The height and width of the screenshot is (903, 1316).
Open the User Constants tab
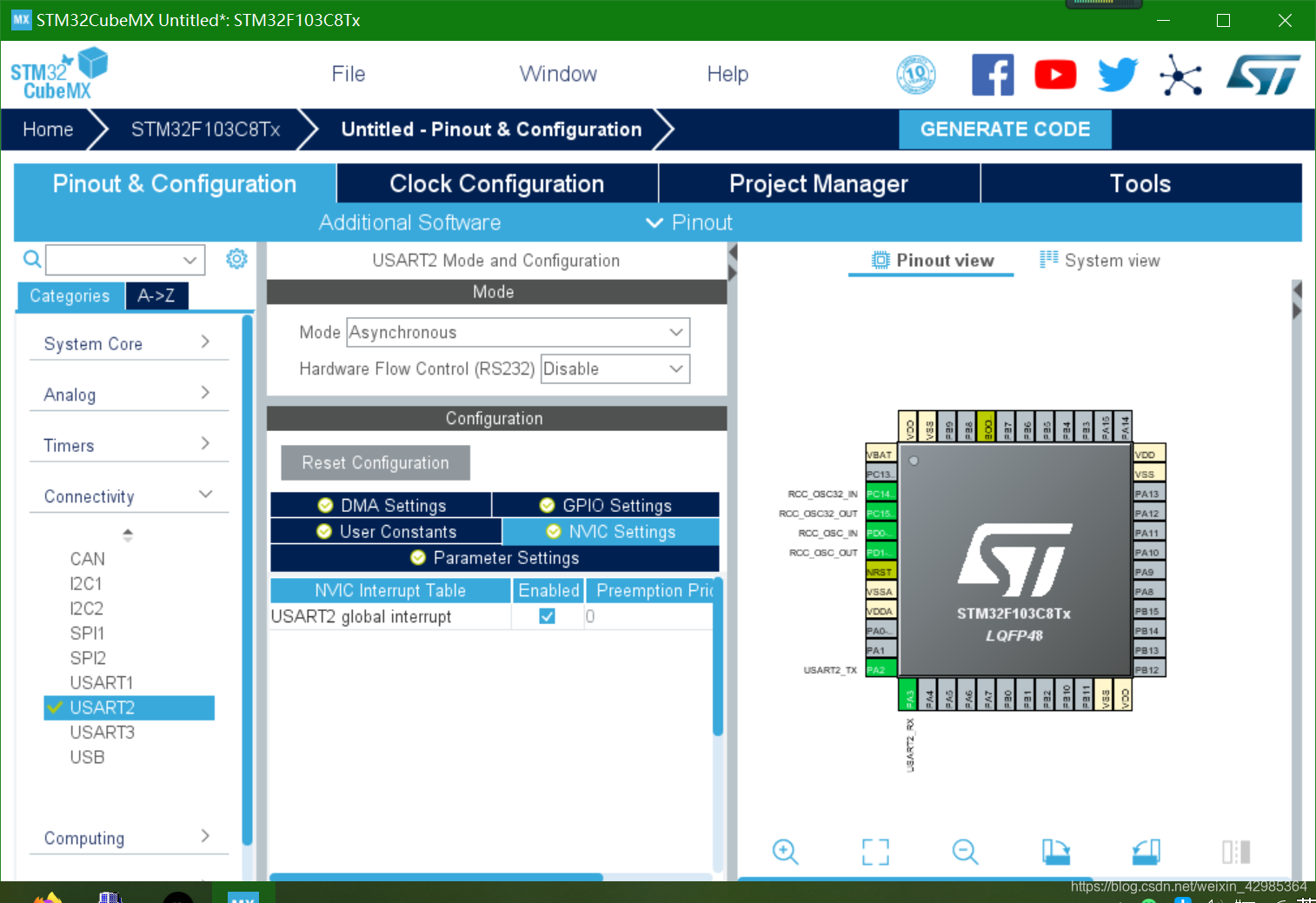click(x=386, y=531)
